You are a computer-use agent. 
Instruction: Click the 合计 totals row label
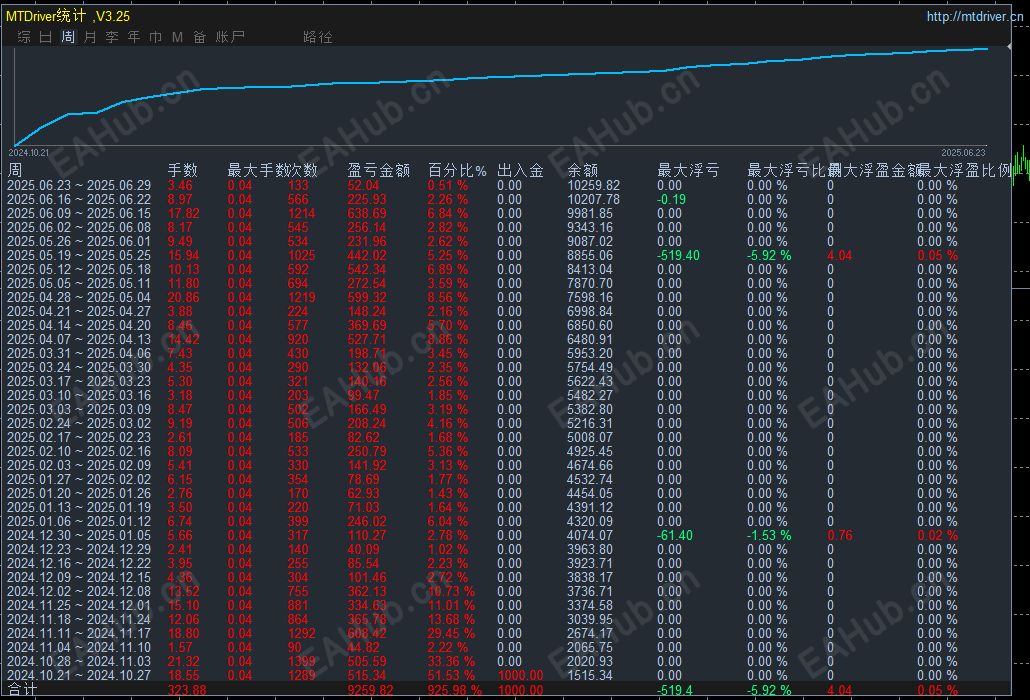pyautogui.click(x=22, y=689)
